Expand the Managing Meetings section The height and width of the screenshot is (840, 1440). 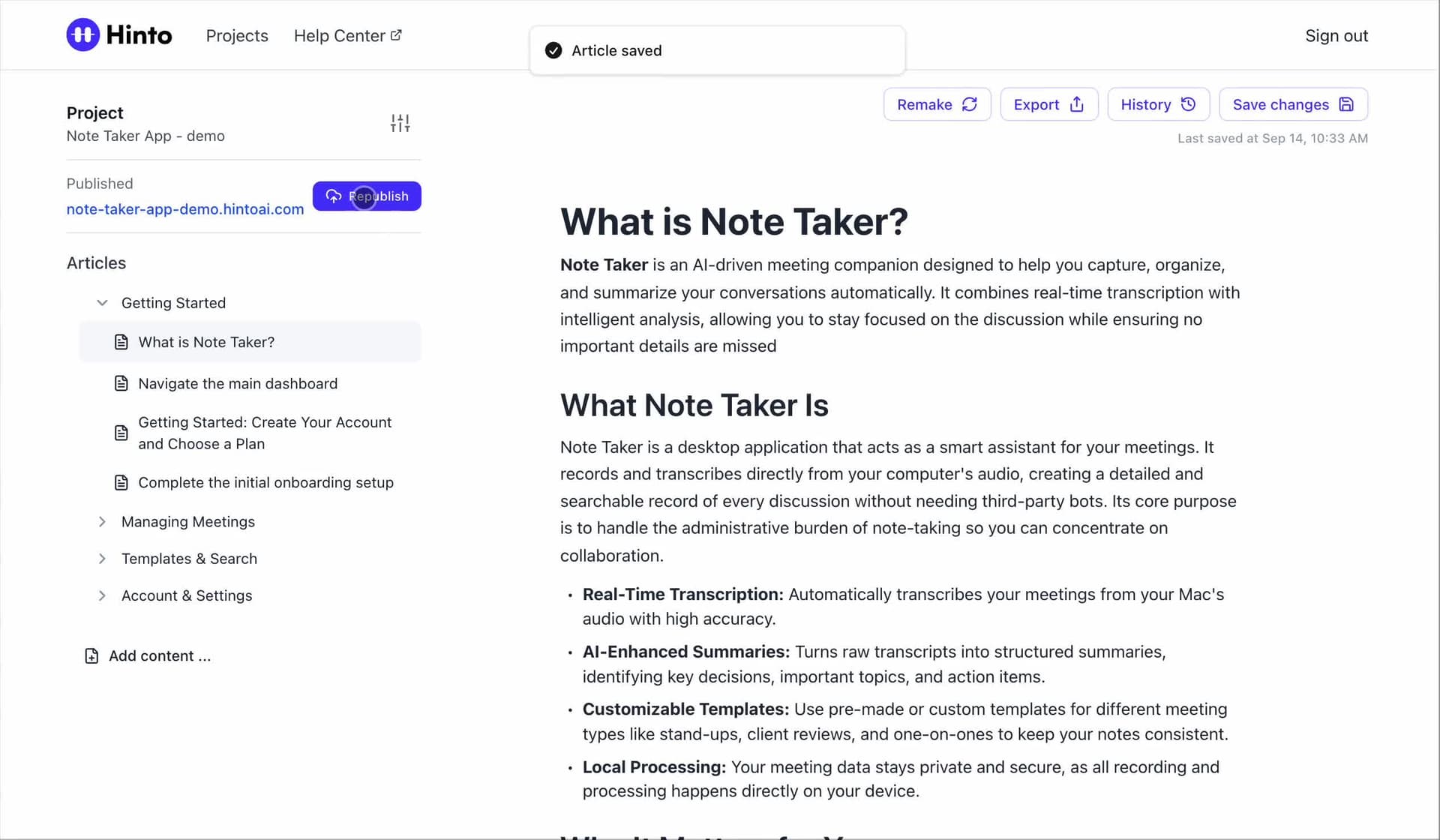102,522
